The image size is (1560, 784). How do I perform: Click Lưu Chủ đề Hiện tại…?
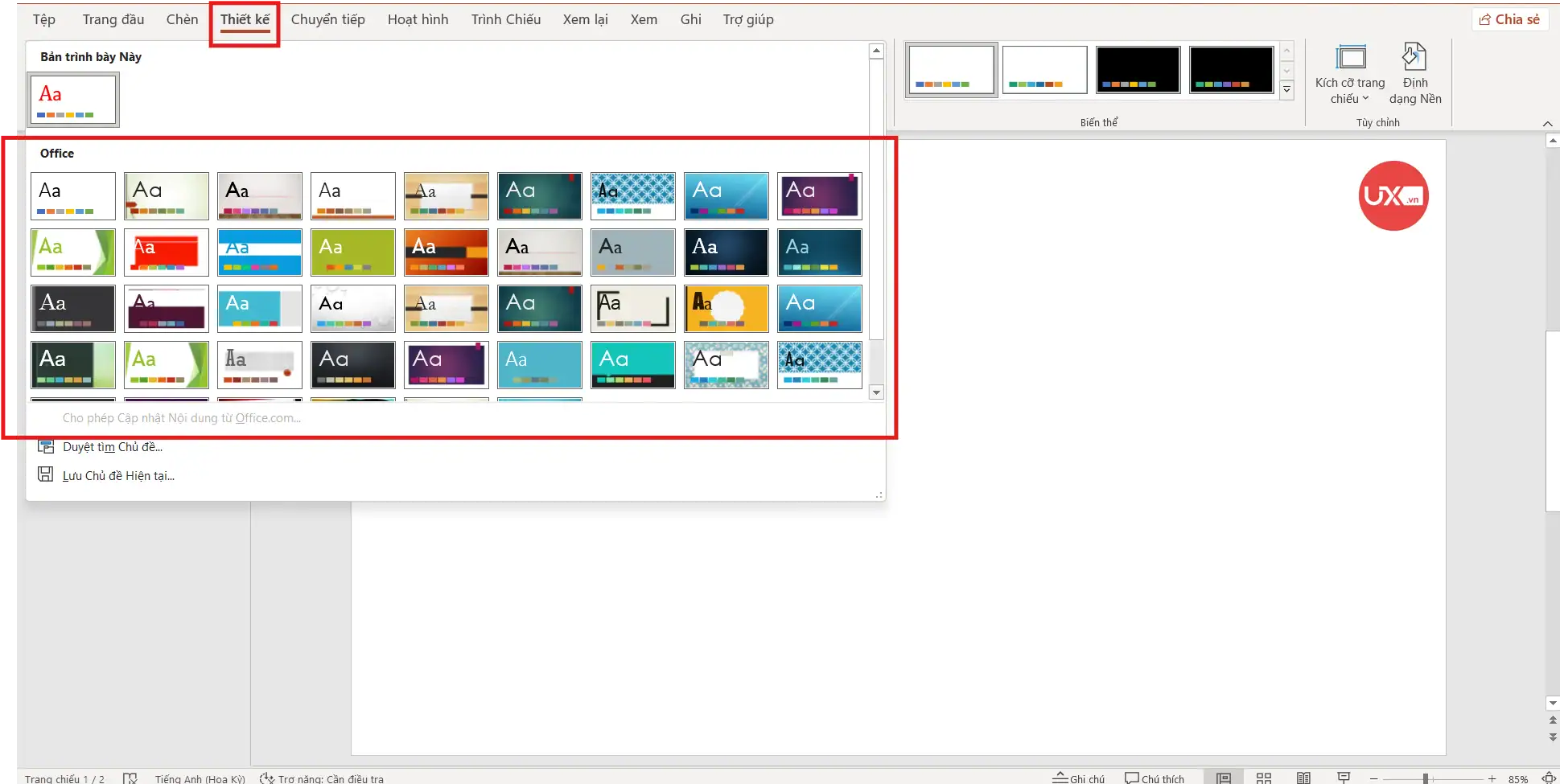[x=117, y=475]
